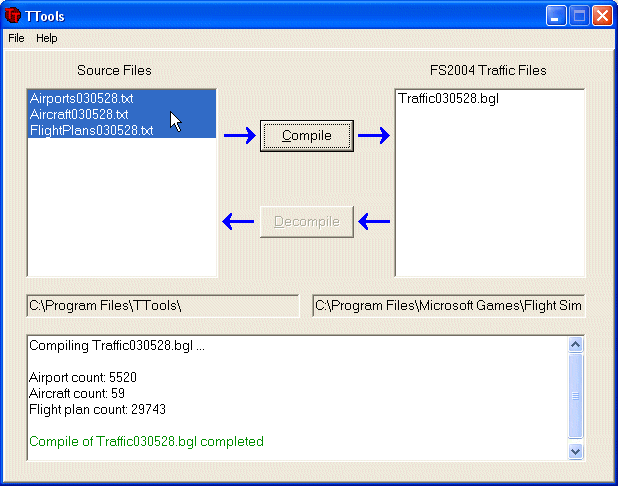Click the grayed-out Decompile button
Image resolution: width=618 pixels, height=486 pixels.
(x=307, y=221)
